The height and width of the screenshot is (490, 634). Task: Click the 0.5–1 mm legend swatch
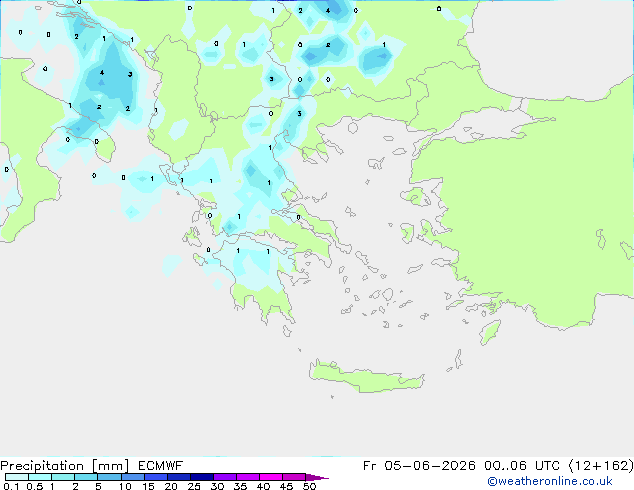pyautogui.click(x=40, y=477)
